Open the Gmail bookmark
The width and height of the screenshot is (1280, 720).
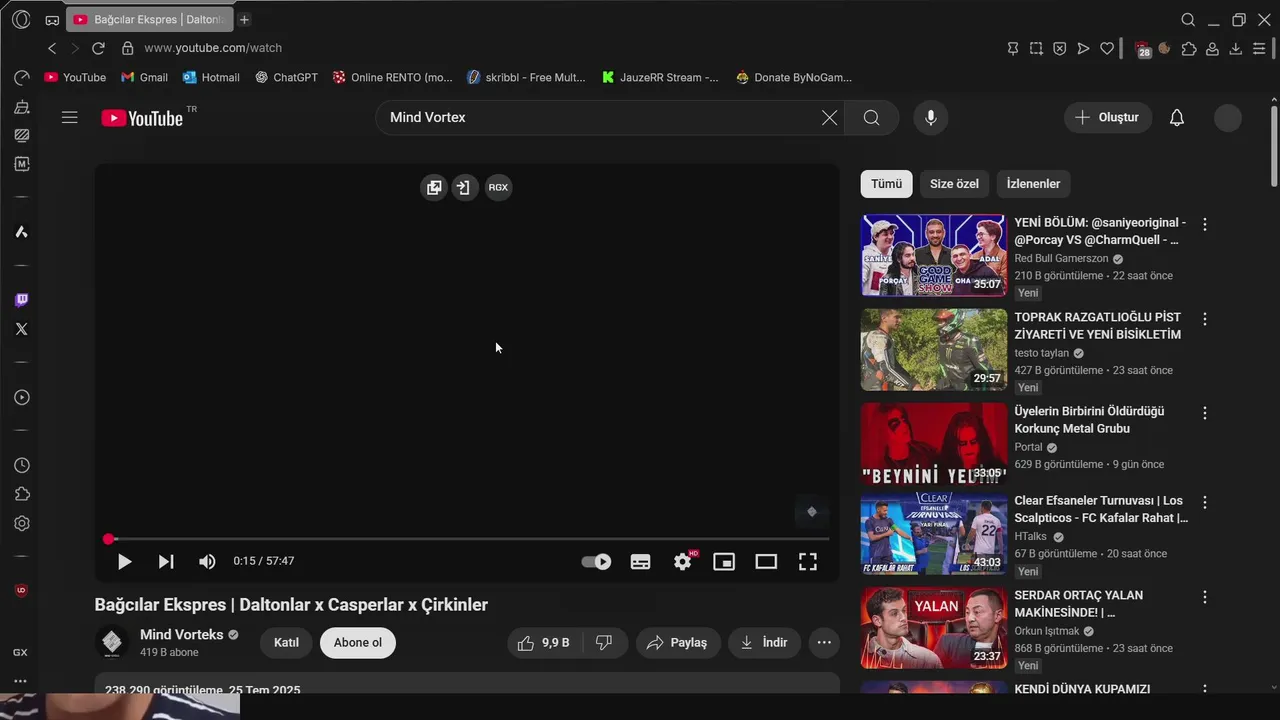(144, 77)
